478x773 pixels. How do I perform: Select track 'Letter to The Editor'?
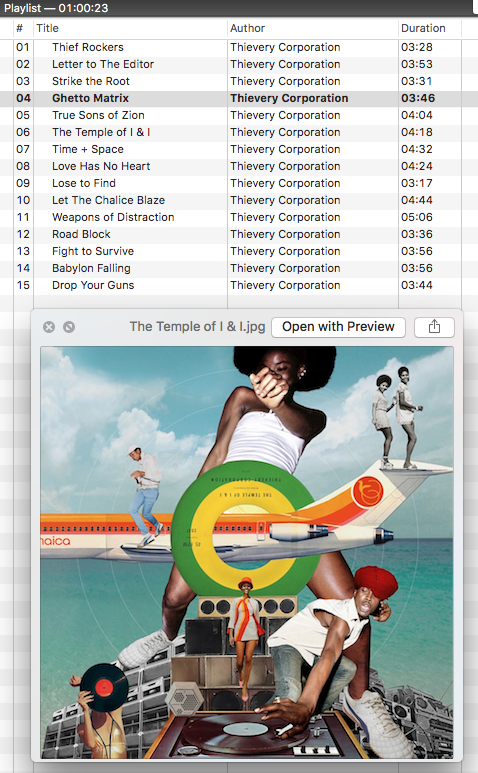103,64
